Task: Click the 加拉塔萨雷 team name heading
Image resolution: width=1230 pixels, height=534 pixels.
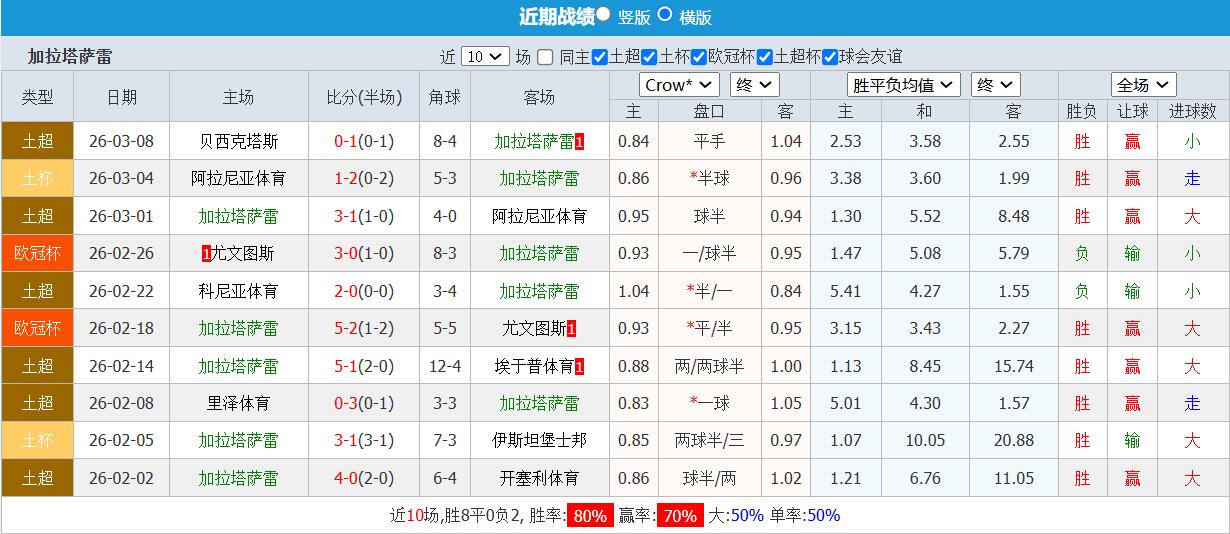Action: point(70,57)
